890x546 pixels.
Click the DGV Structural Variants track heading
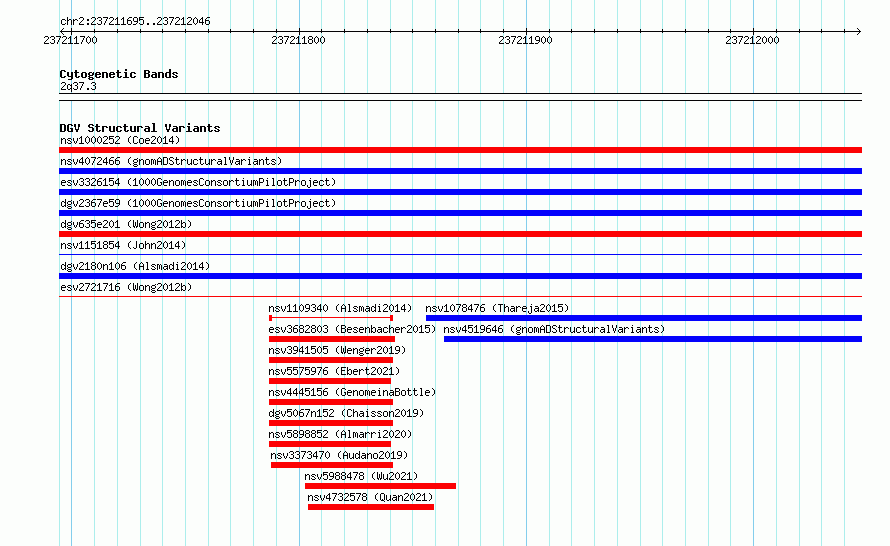pyautogui.click(x=140, y=128)
